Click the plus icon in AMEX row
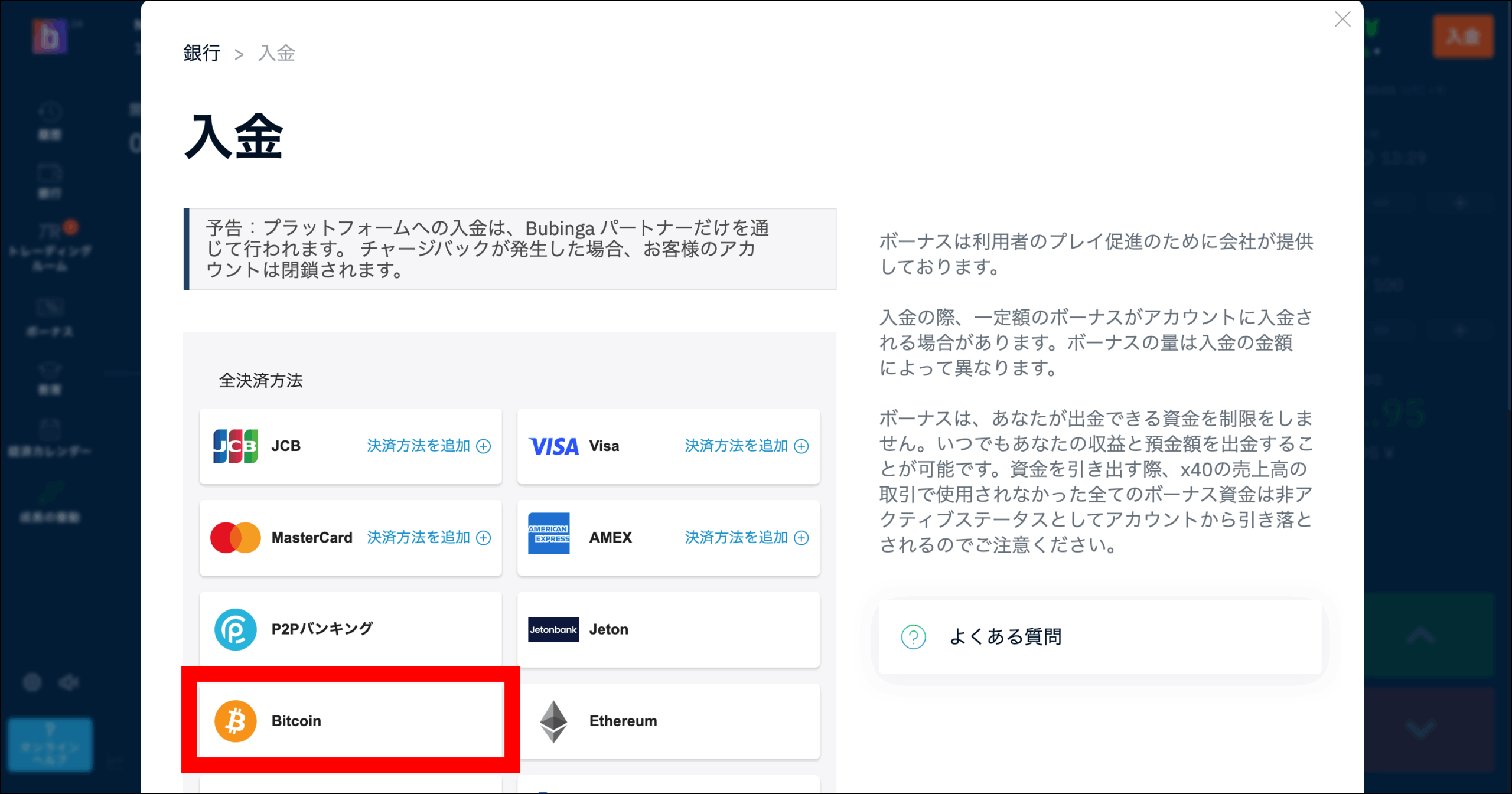The image size is (1512, 794). tap(801, 538)
